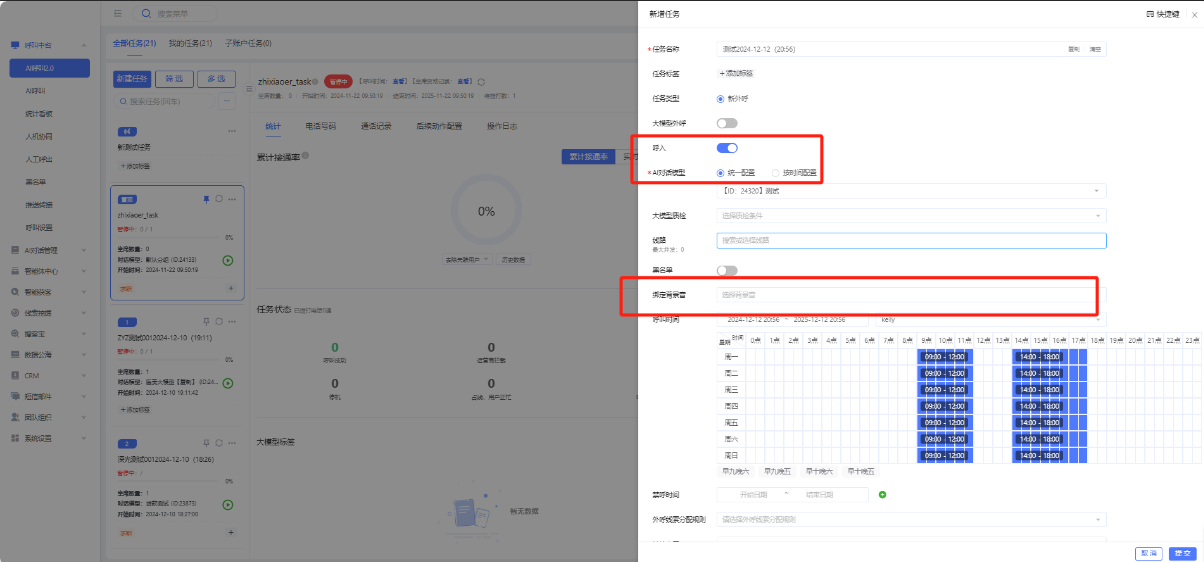Screen dimensions: 1204x562
Task: Click the 任务名称 input field
Action: click(890, 49)
